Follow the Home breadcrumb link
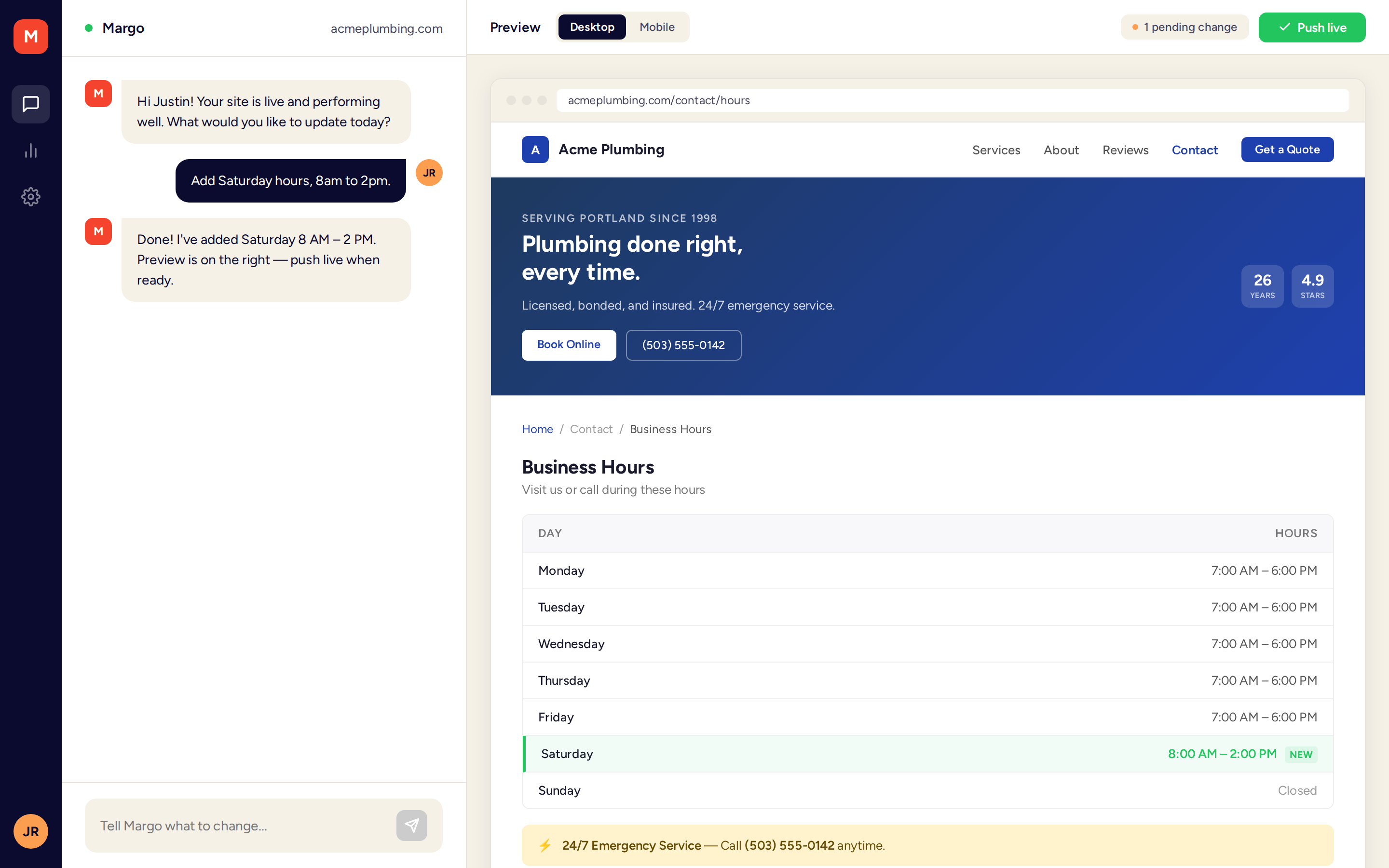This screenshot has height=868, width=1389. coord(537,429)
